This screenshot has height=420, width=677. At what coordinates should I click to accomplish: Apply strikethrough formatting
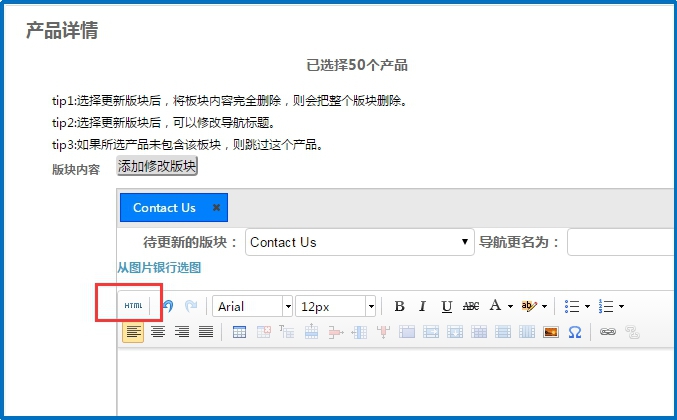click(x=471, y=306)
